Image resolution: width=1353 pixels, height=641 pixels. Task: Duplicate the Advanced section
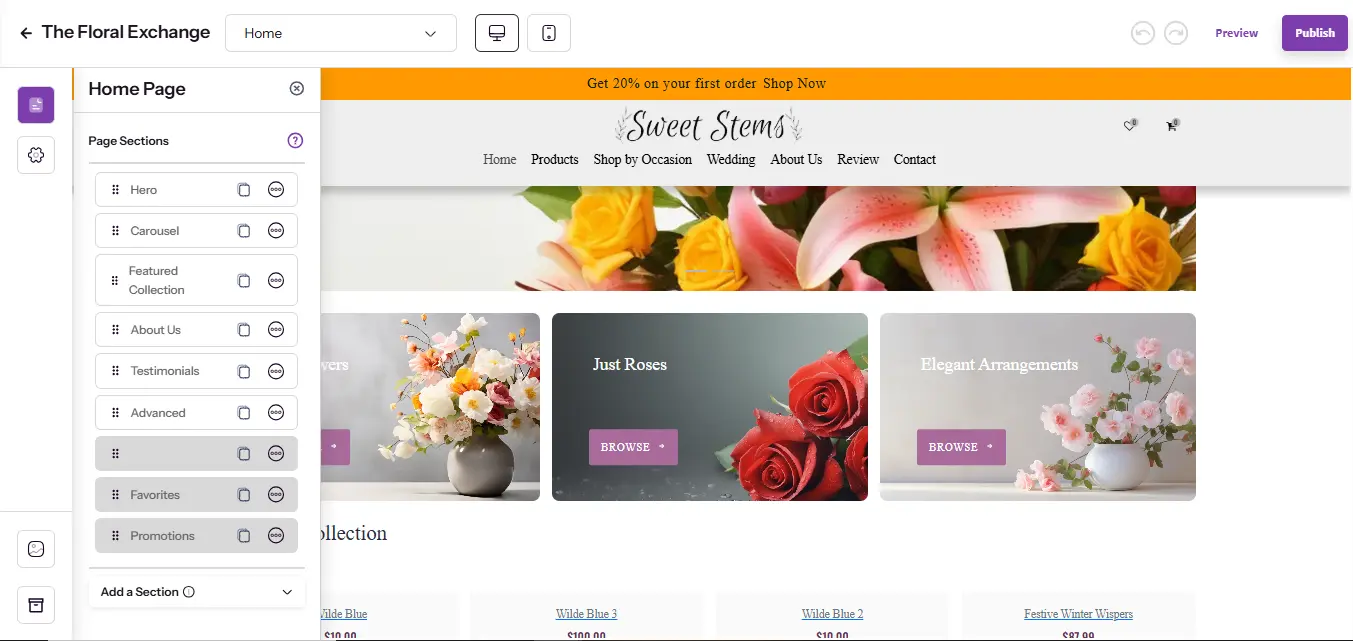click(x=243, y=412)
